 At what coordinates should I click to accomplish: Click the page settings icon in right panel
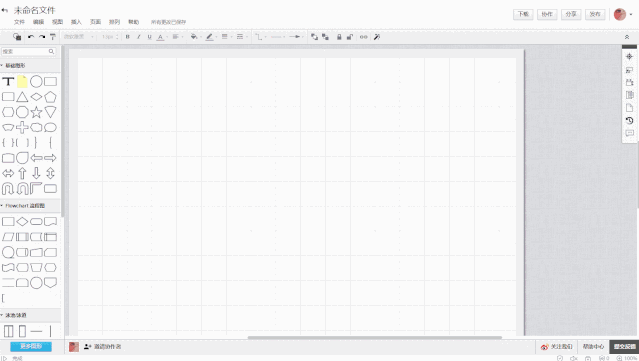point(629,108)
